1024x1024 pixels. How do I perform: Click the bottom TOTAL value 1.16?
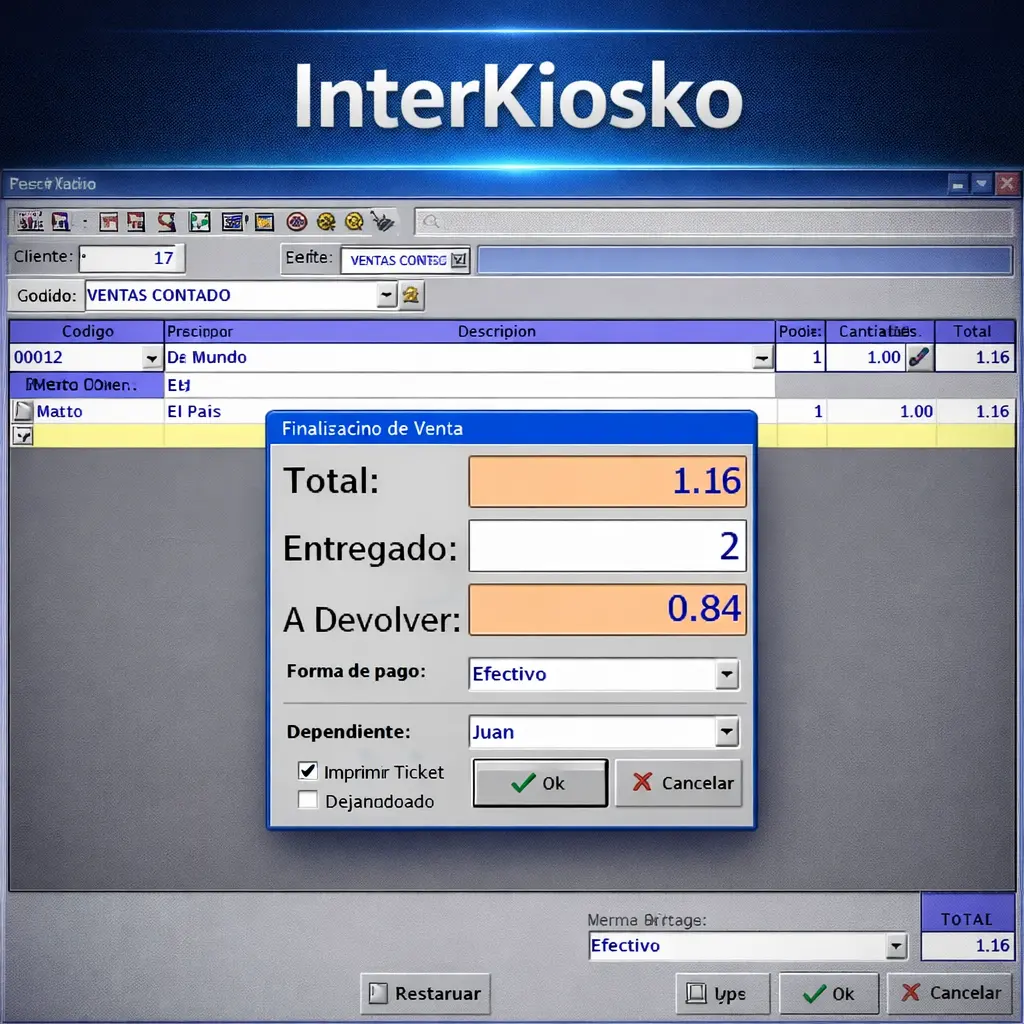pos(968,946)
